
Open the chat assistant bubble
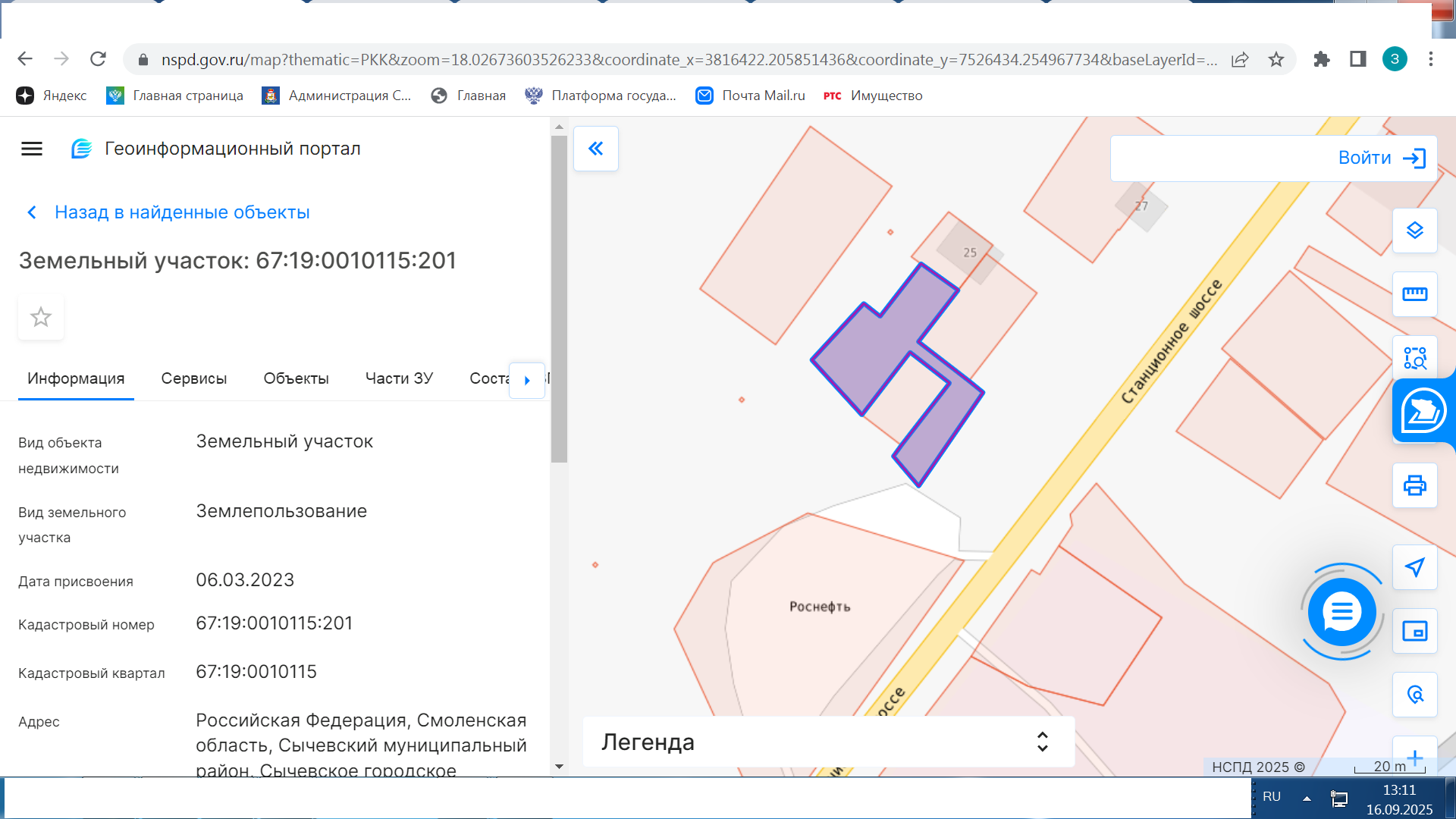[1341, 612]
